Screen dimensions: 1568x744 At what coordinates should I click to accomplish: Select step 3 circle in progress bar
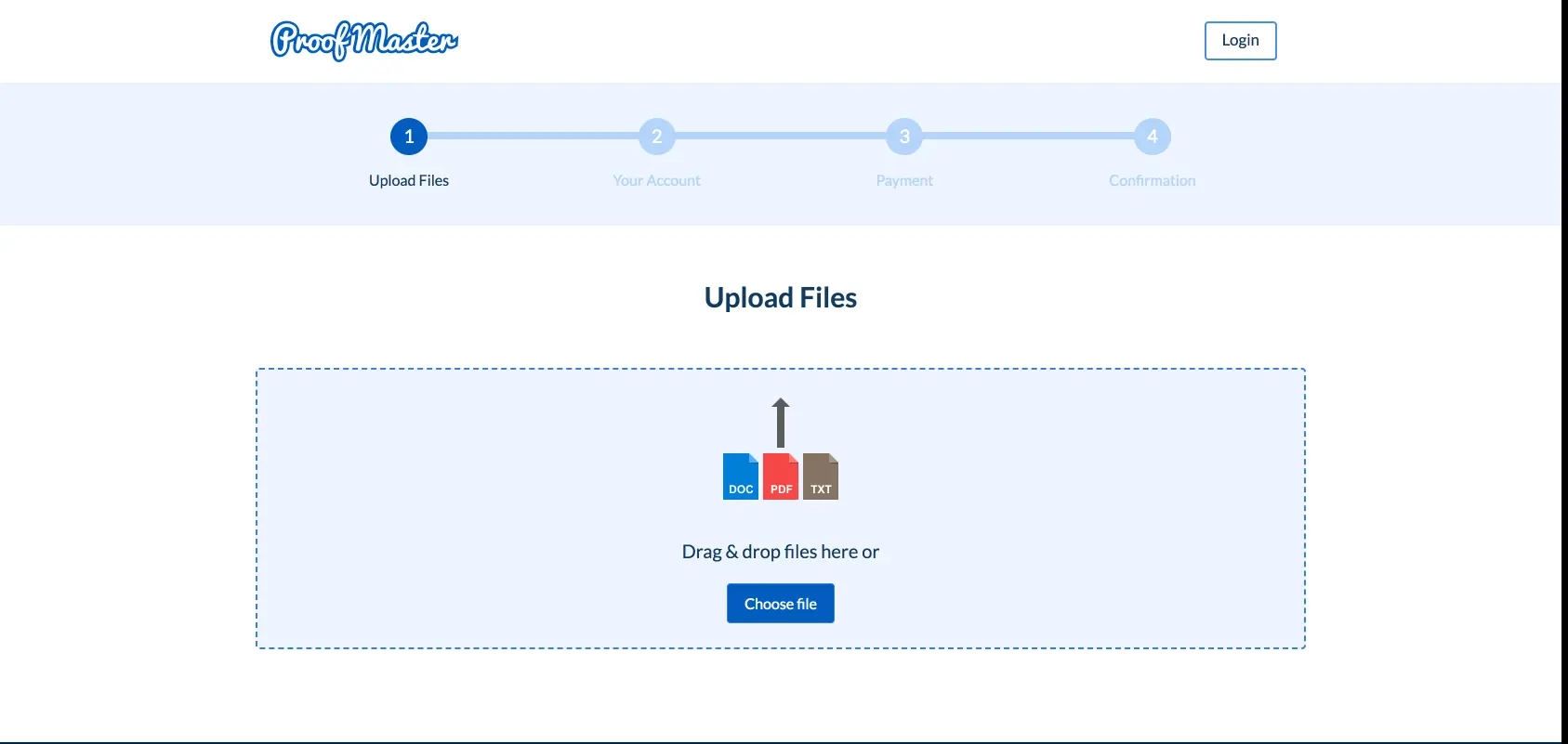(904, 137)
